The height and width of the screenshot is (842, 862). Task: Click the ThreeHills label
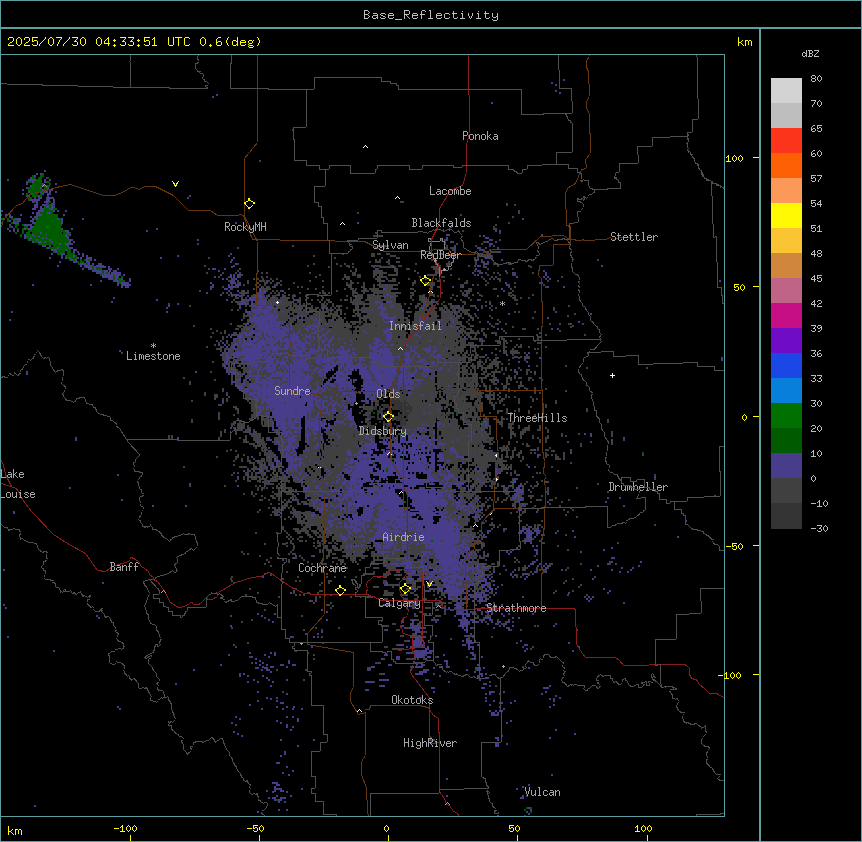coord(537,418)
